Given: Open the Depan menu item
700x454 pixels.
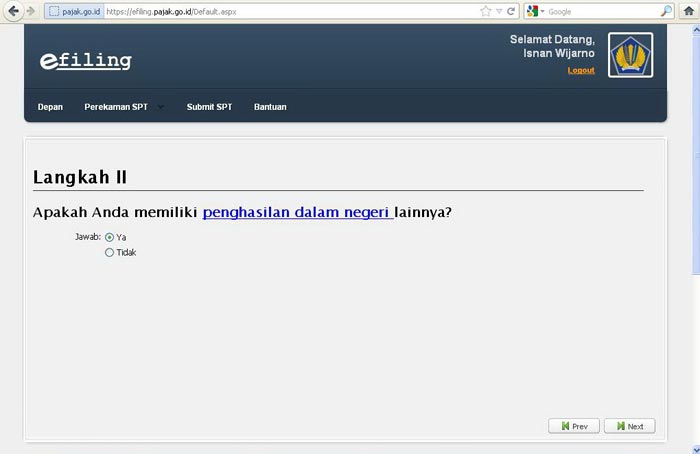Looking at the screenshot, I should pyautogui.click(x=50, y=107).
